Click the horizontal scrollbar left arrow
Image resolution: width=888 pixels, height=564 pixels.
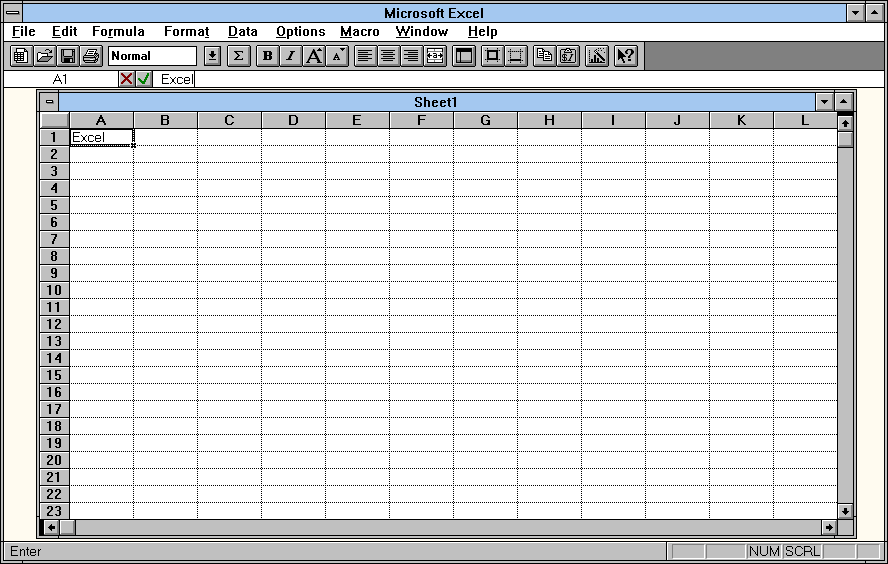coord(51,527)
